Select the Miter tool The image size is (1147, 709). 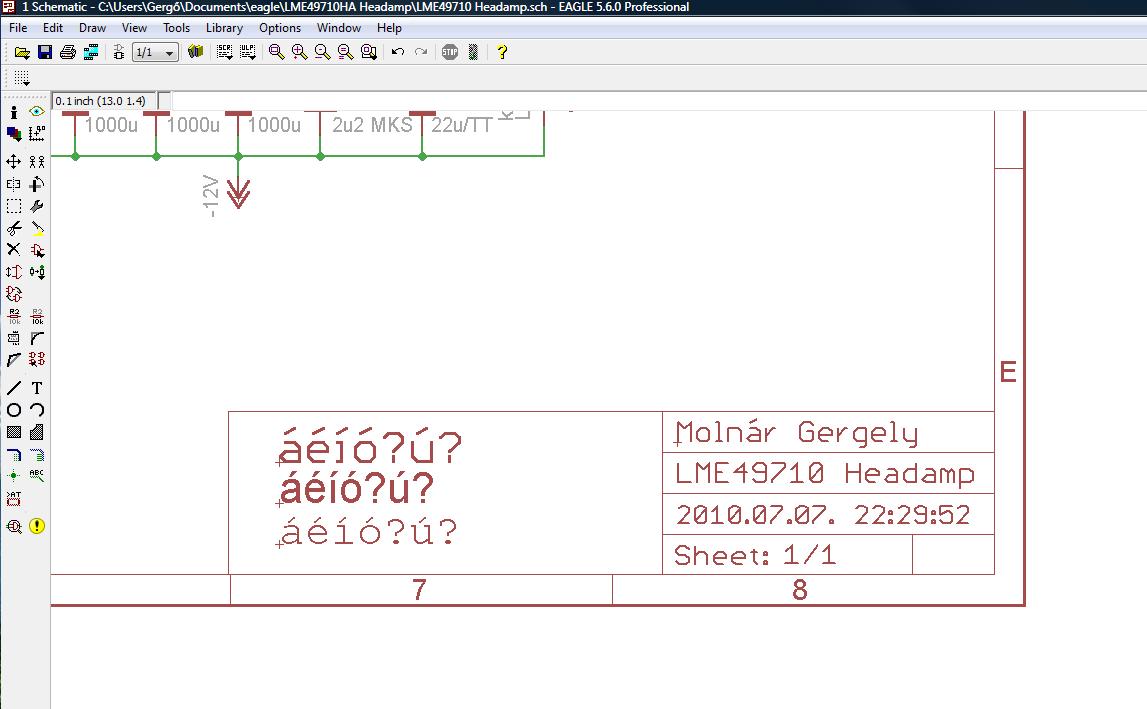[37, 338]
